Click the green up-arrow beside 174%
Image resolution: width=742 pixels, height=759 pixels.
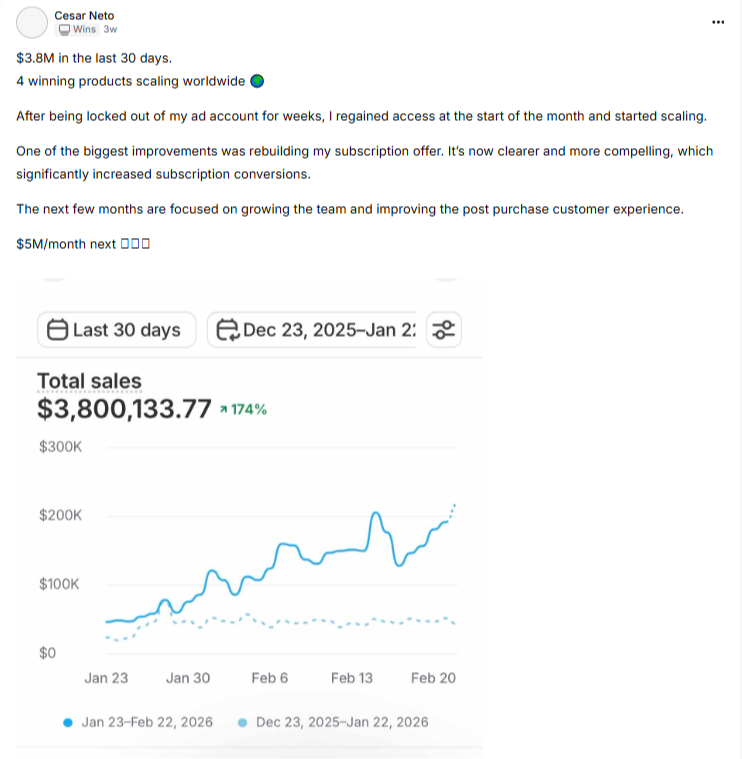pos(223,410)
